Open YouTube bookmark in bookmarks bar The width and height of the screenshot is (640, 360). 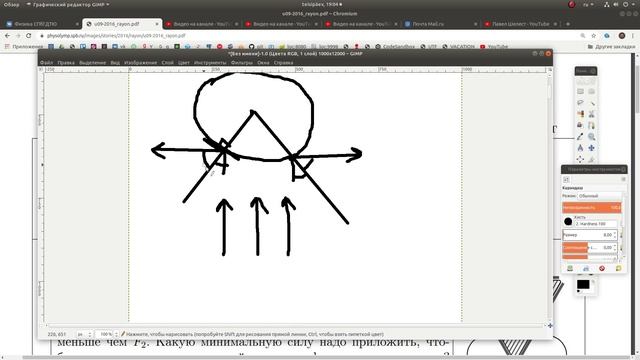point(494,47)
